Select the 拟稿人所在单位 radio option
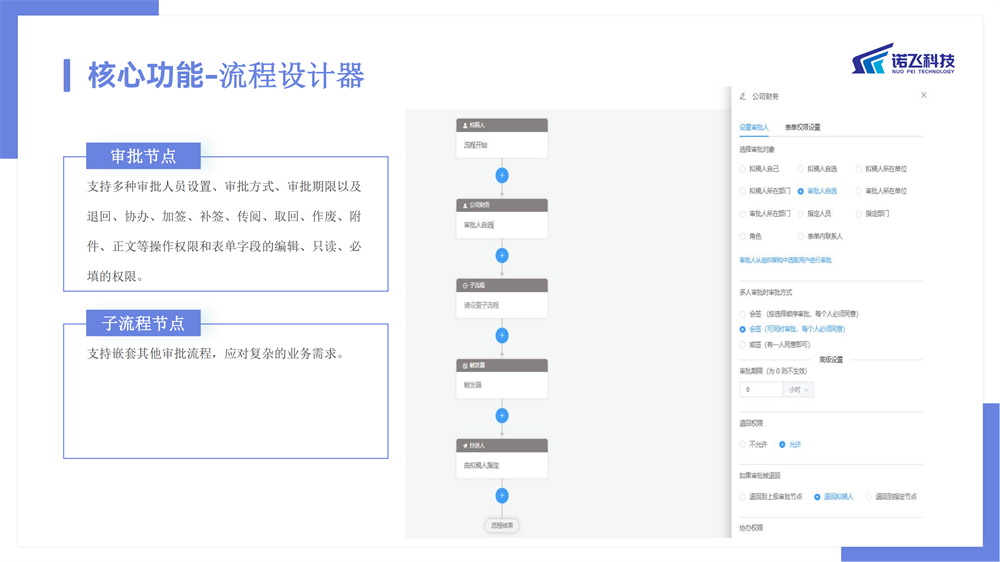Viewport: 1000px width, 562px height. [858, 169]
